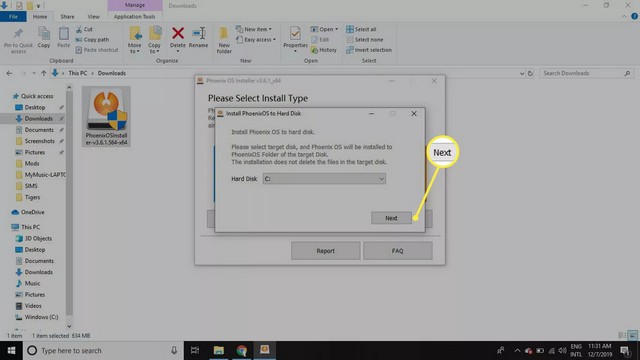Open the notification center icon

624,351
